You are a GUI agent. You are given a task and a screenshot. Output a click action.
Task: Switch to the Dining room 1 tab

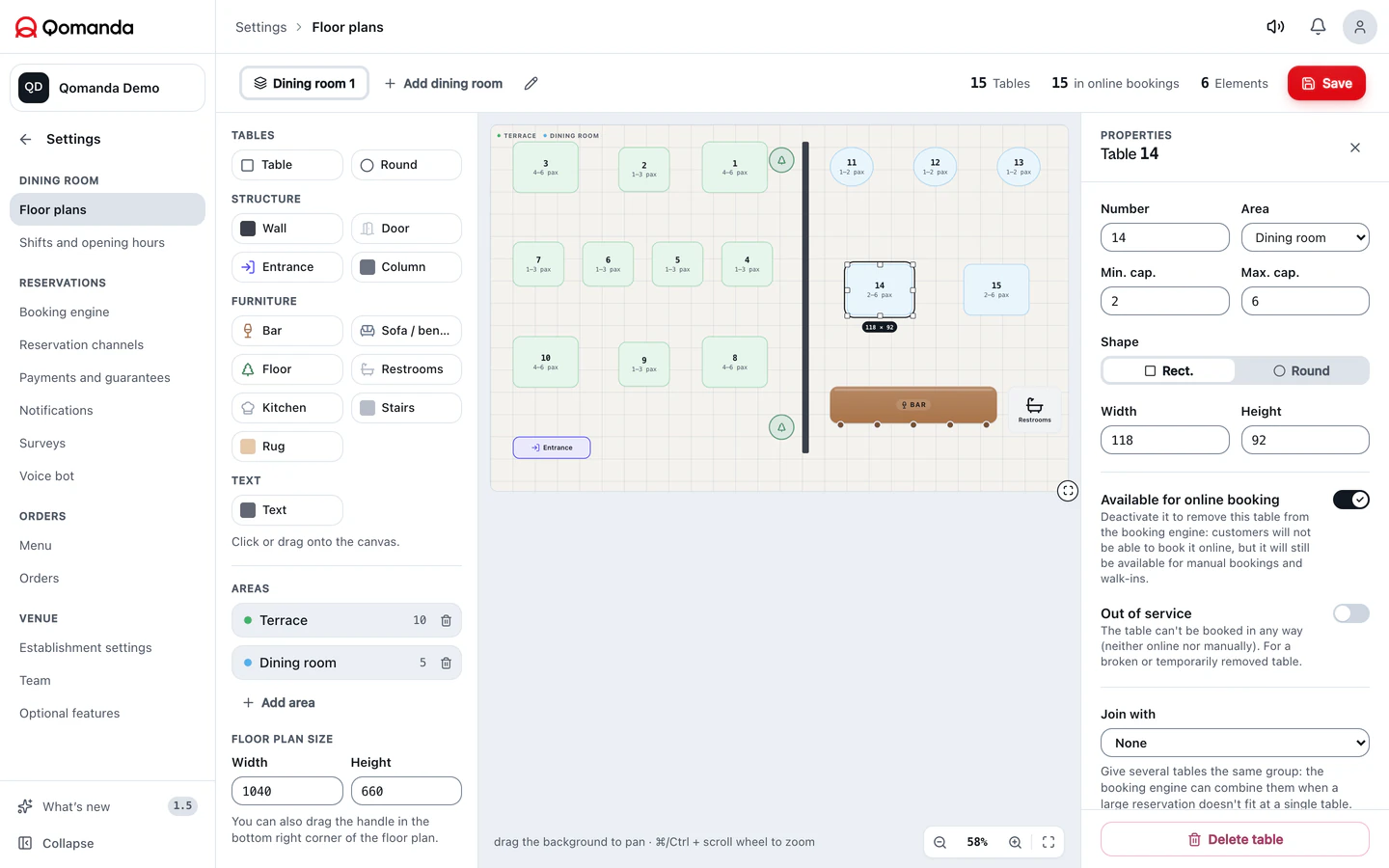305,84
